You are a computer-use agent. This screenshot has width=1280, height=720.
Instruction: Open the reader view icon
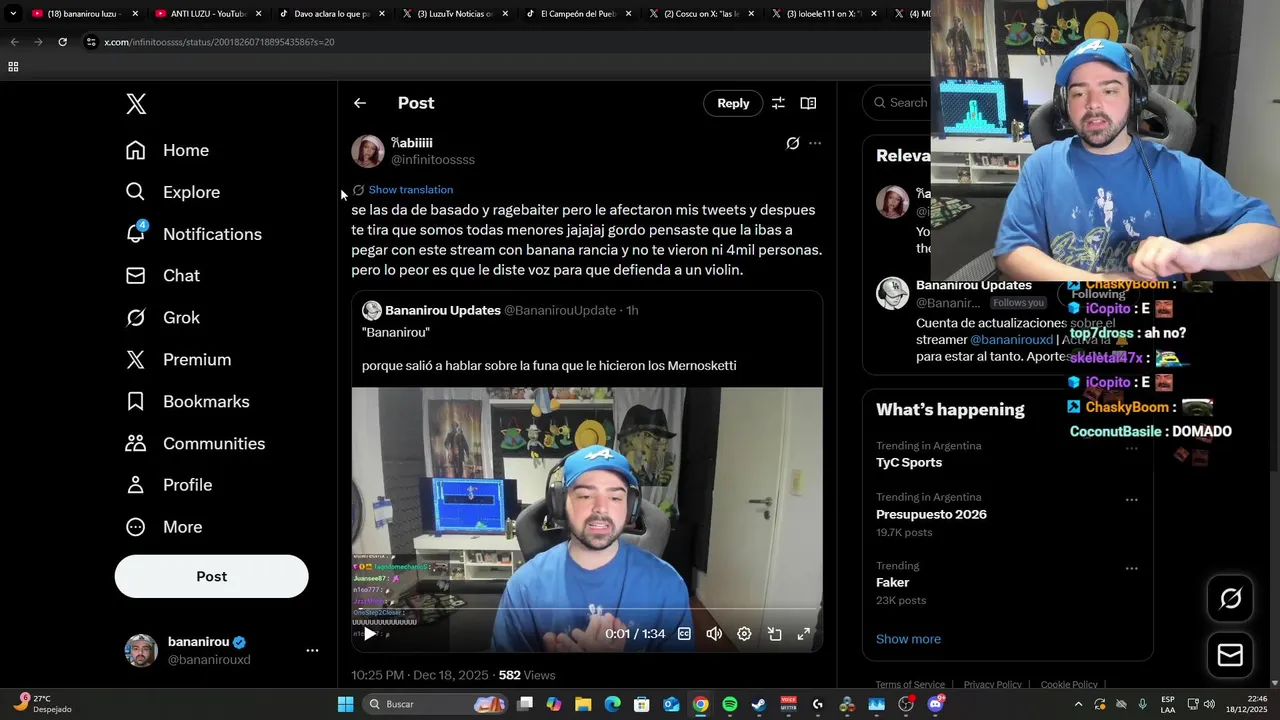coord(808,103)
